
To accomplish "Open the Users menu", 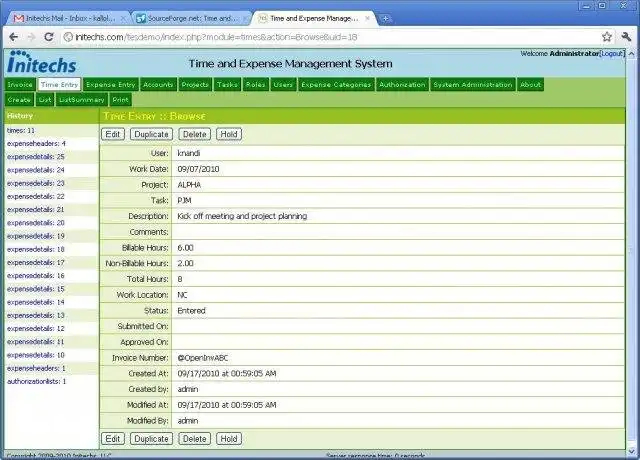I will pos(283,84).
